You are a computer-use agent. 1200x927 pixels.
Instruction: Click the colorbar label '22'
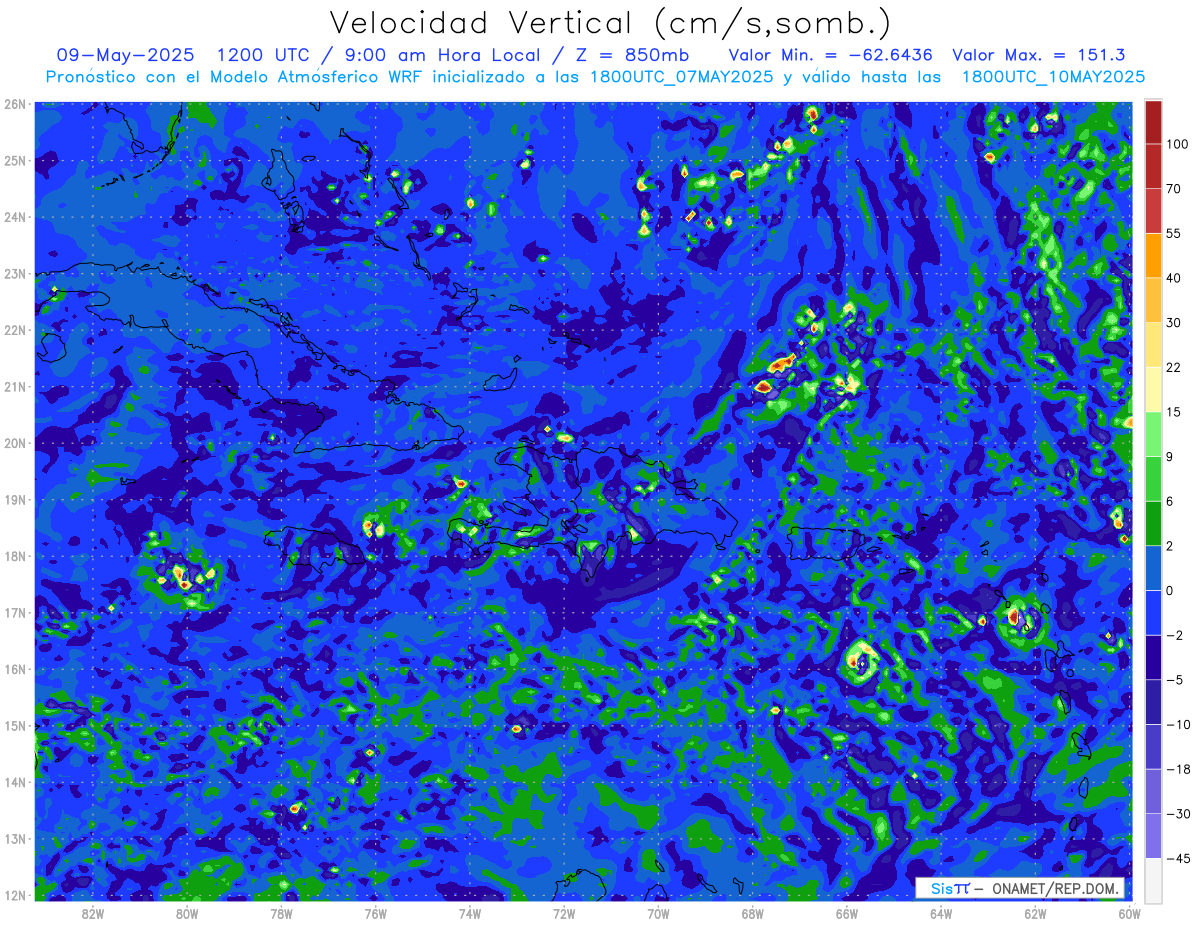point(1174,367)
